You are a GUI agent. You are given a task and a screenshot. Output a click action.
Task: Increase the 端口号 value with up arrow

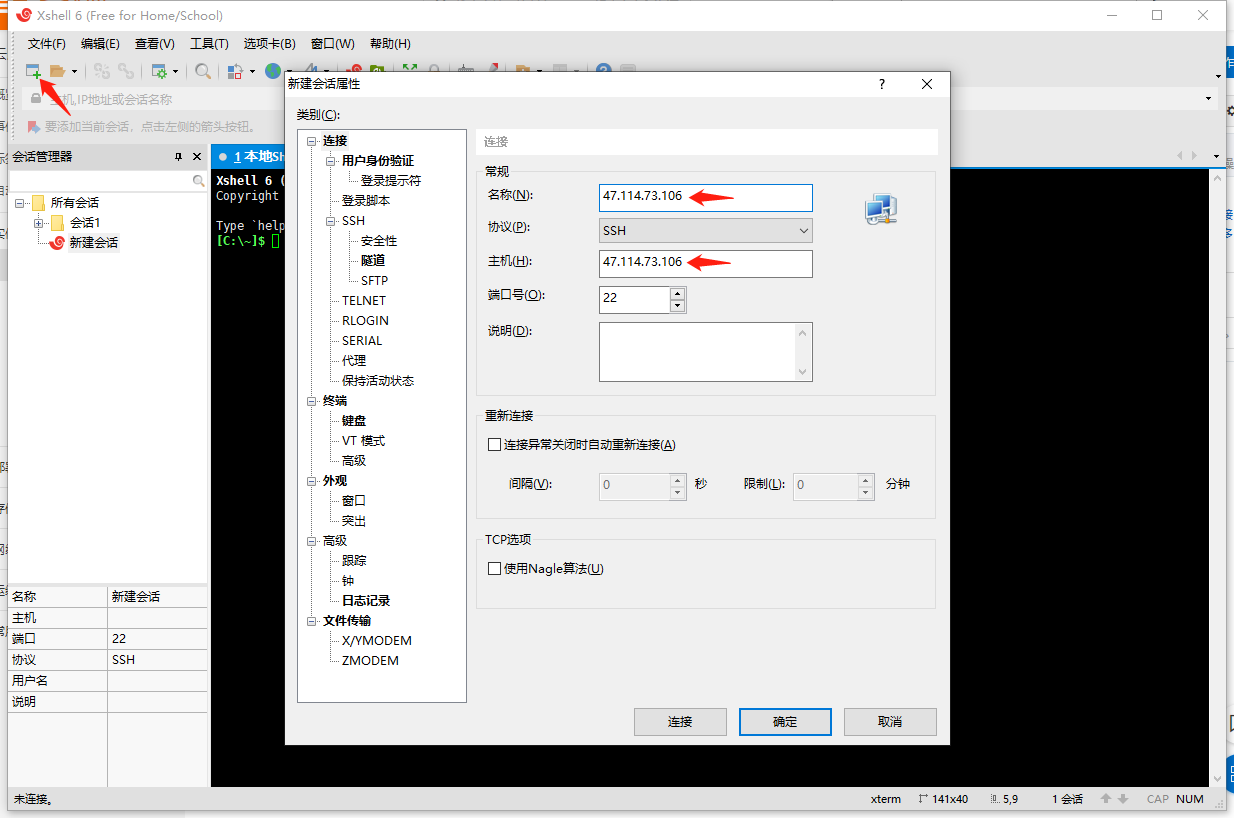[x=677, y=294]
